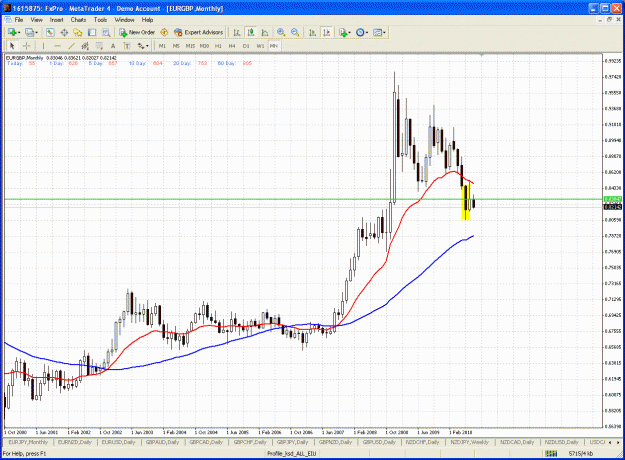Open the Window menu
This screenshot has height=460, width=625.
pyautogui.click(x=124, y=20)
